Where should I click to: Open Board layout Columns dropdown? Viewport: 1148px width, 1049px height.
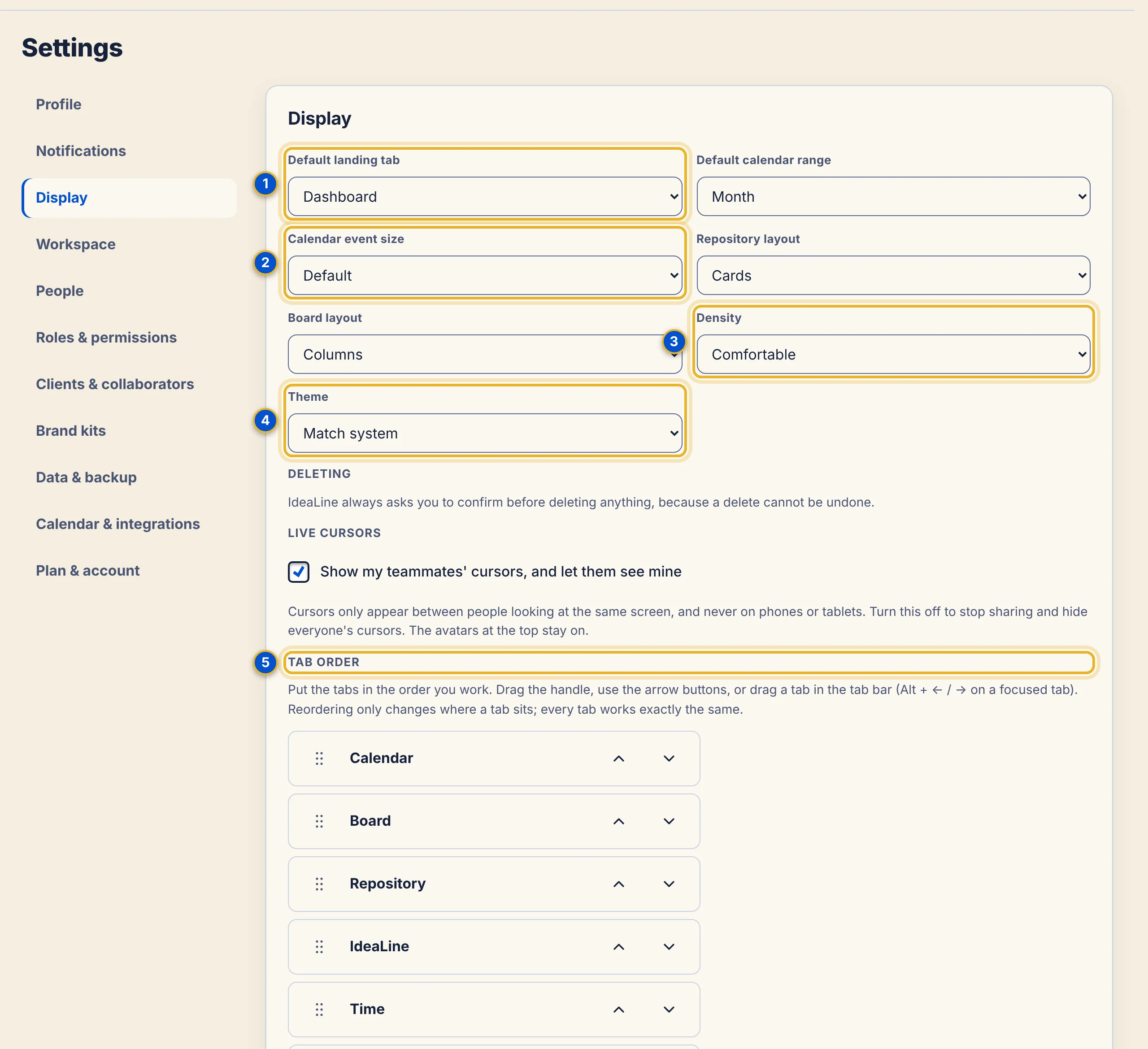485,354
